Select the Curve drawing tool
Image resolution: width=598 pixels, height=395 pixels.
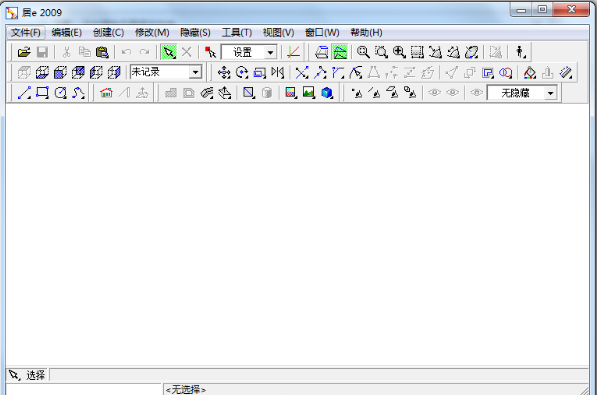point(78,93)
